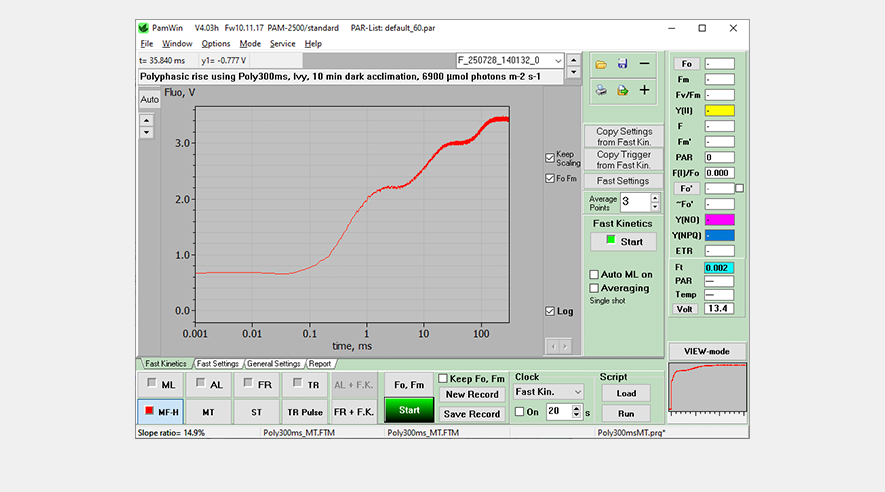This screenshot has width=885, height=492.
Task: Click the MT multiple turnover button
Action: tap(209, 412)
